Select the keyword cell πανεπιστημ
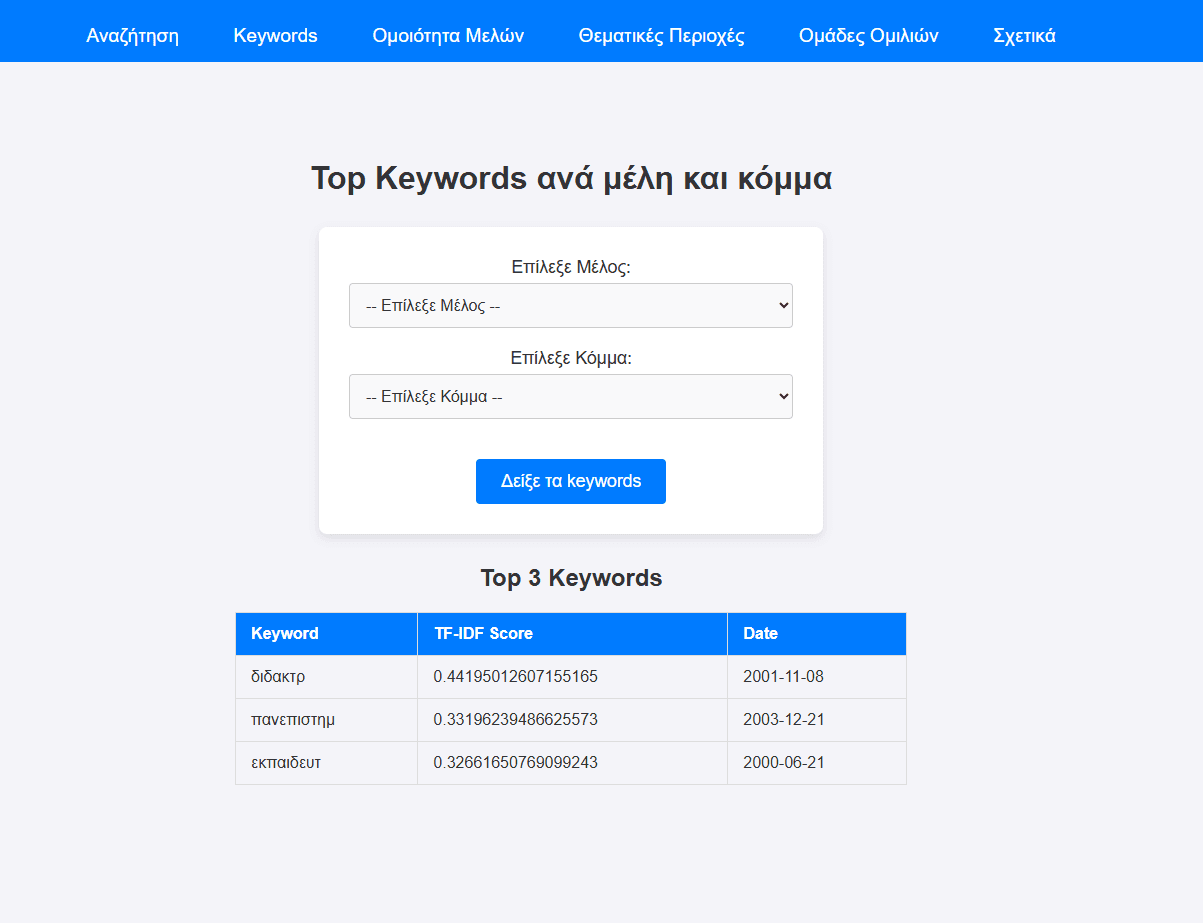 coord(326,720)
